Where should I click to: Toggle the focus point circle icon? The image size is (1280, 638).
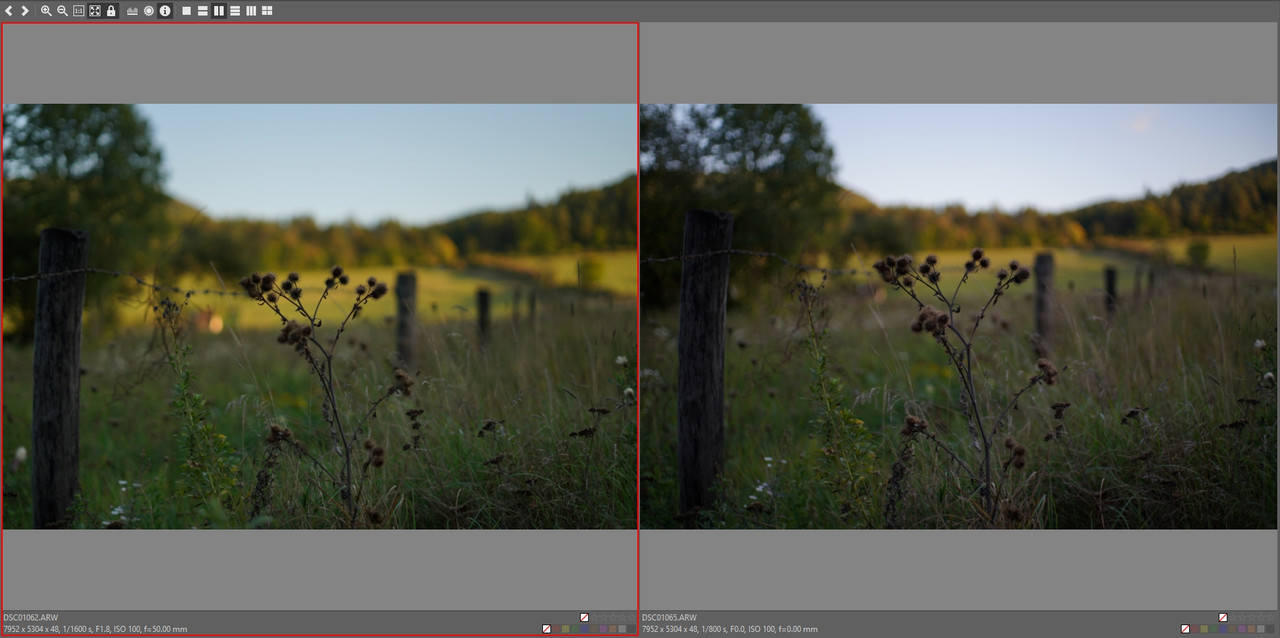(x=149, y=10)
